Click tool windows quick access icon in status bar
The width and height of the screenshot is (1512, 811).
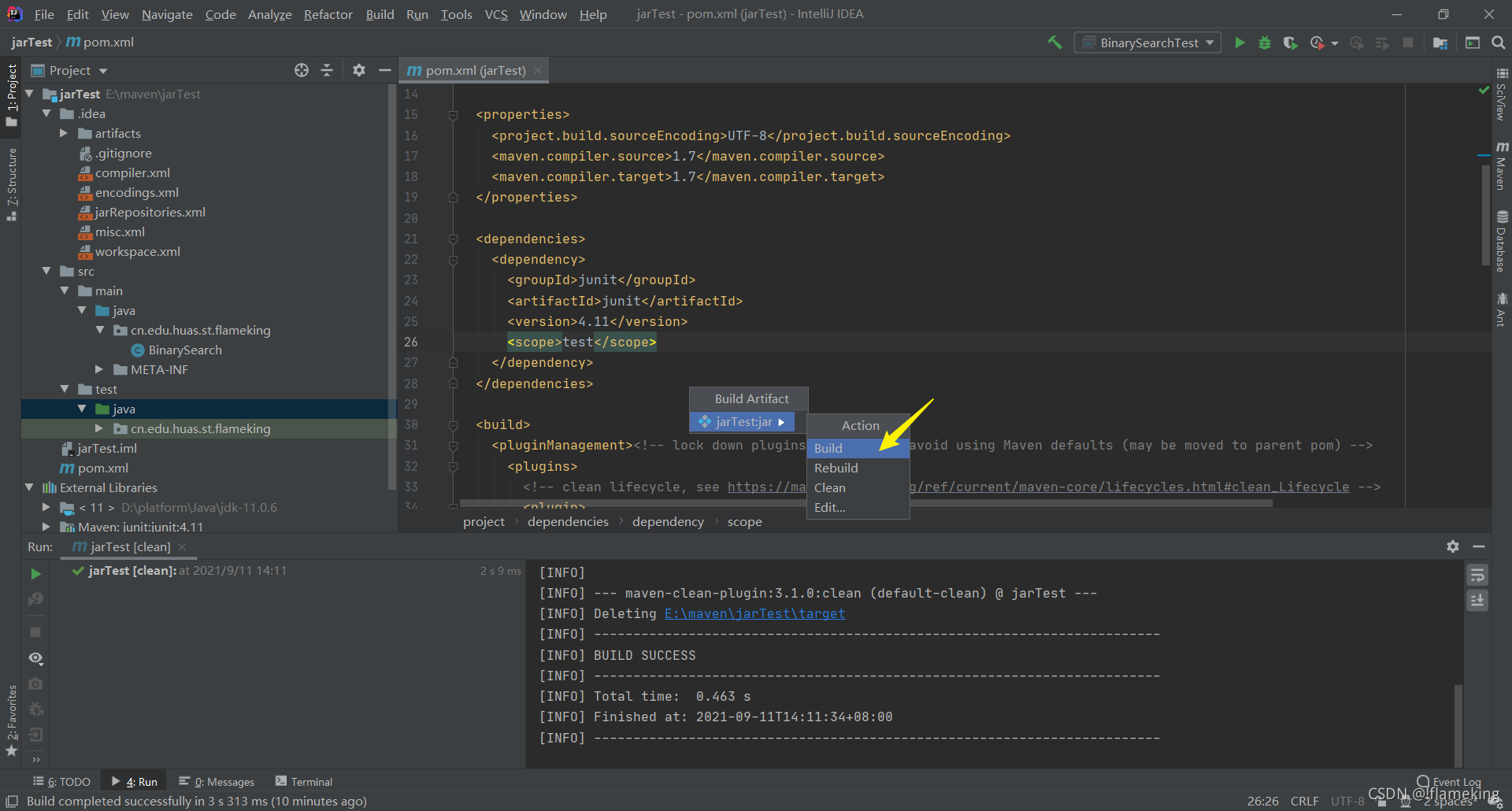[x=11, y=801]
